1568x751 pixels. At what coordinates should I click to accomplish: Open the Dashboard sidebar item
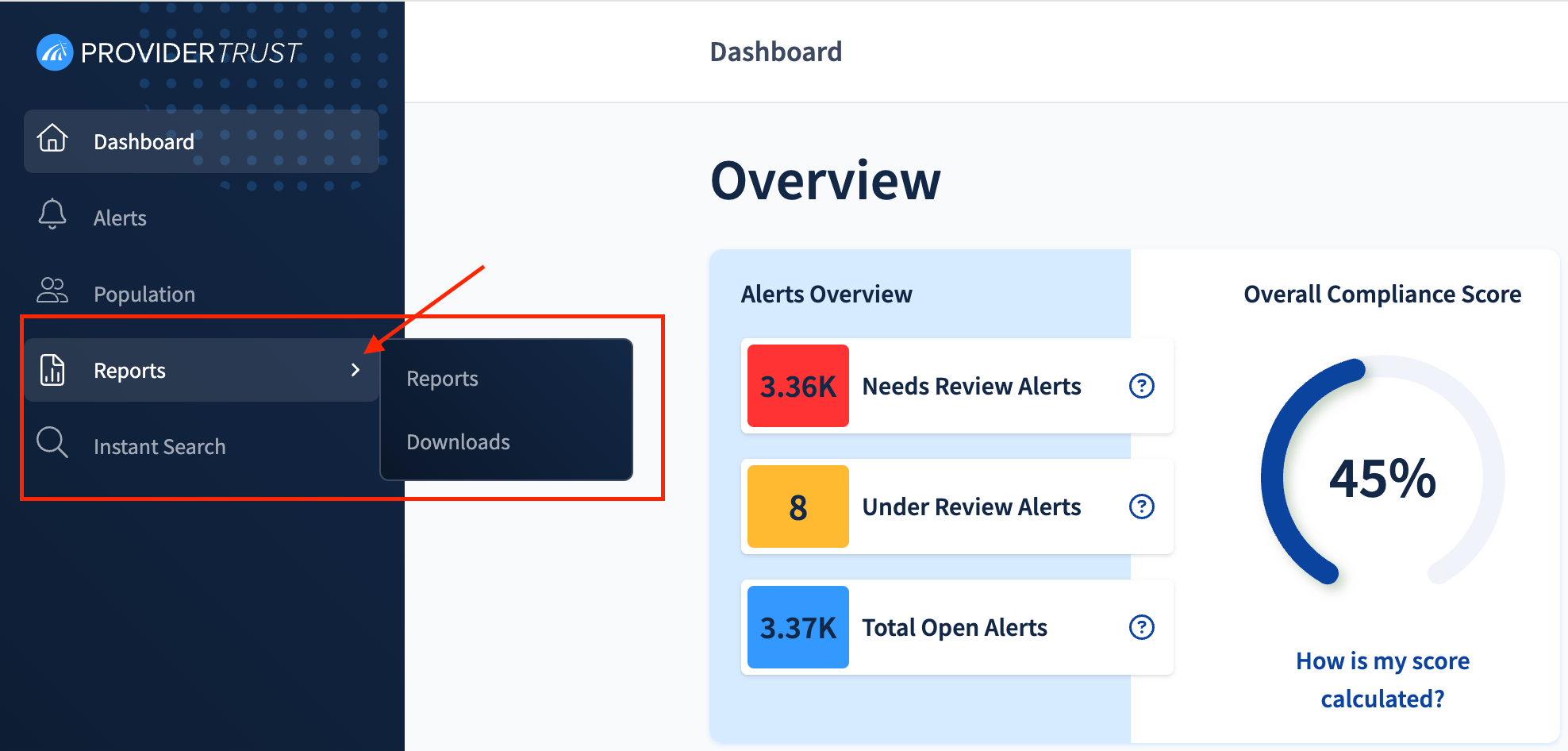[x=202, y=141]
